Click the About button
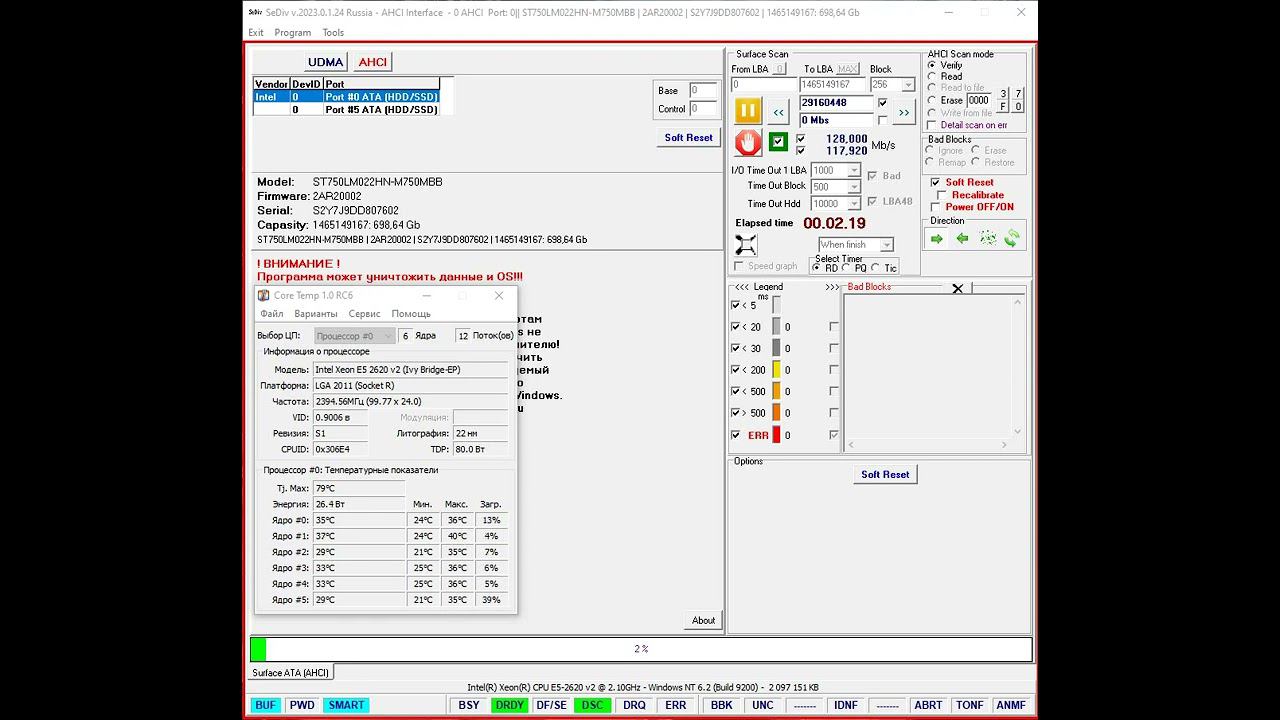Viewport: 1280px width, 720px height. click(703, 620)
